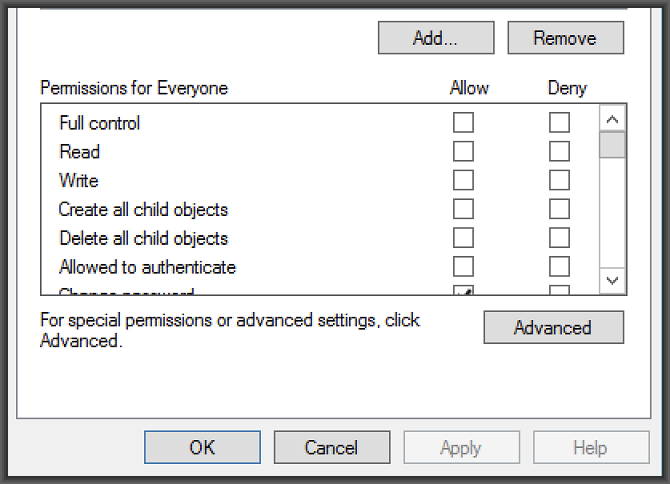Tick the Allow checkbox for Read
The height and width of the screenshot is (484, 670).
tap(463, 151)
